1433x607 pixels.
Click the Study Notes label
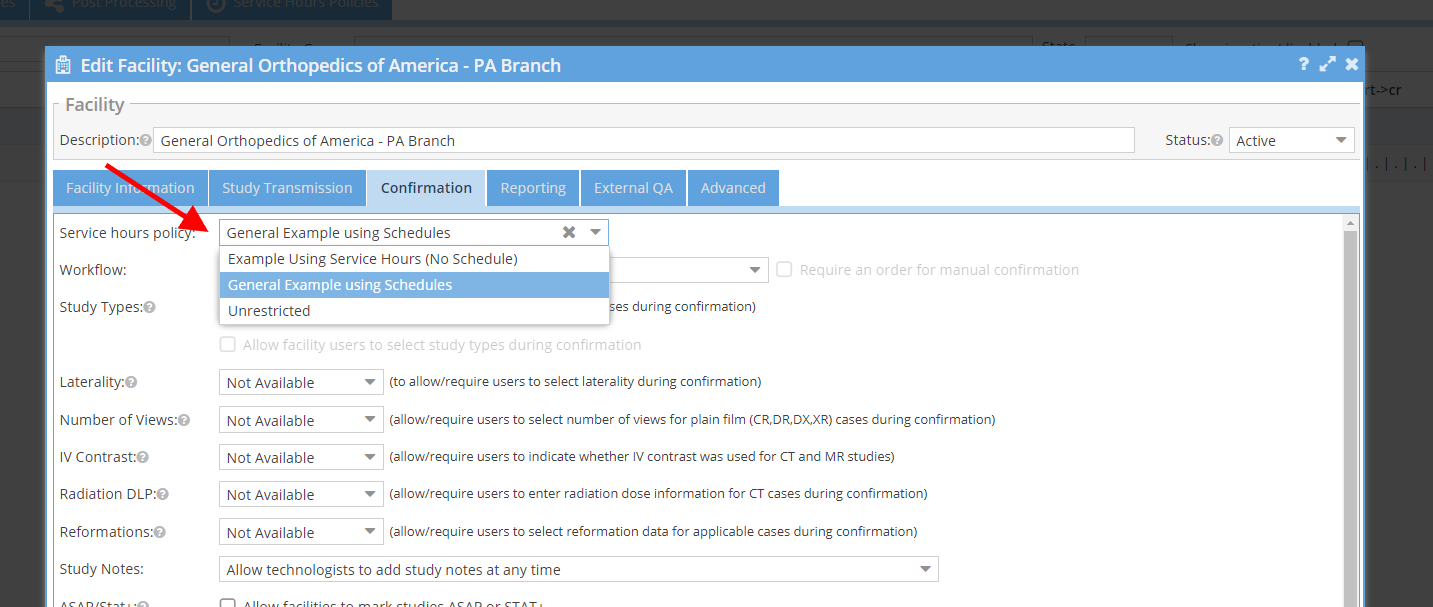[102, 569]
